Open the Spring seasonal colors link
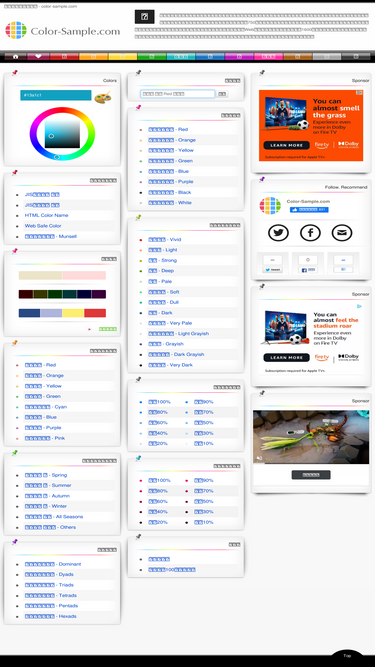Image resolution: width=375 pixels, height=667 pixels. tap(45, 475)
